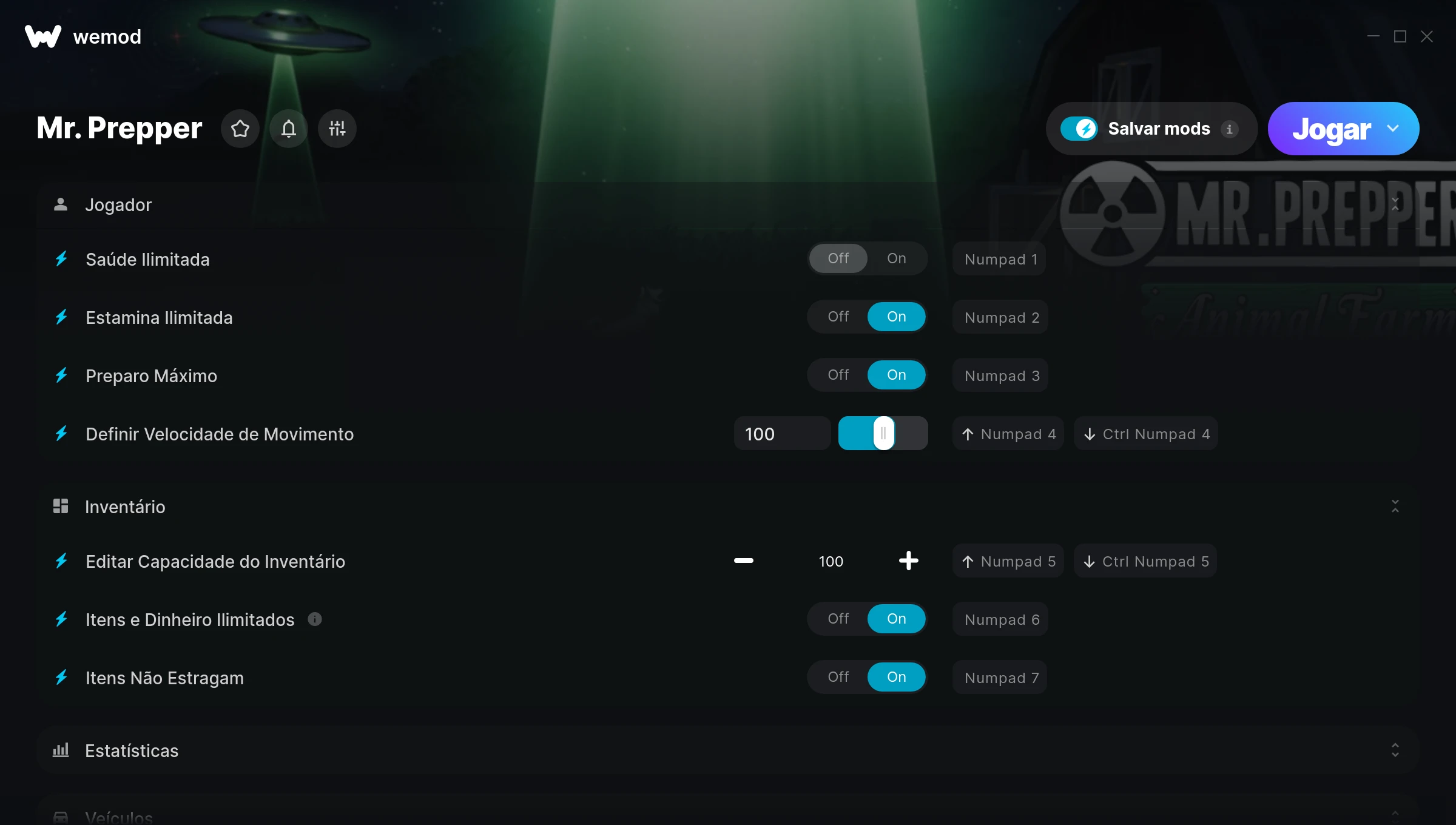Open notifications bell for Mr. Prepper
This screenshot has width=1456, height=825.
point(289,129)
